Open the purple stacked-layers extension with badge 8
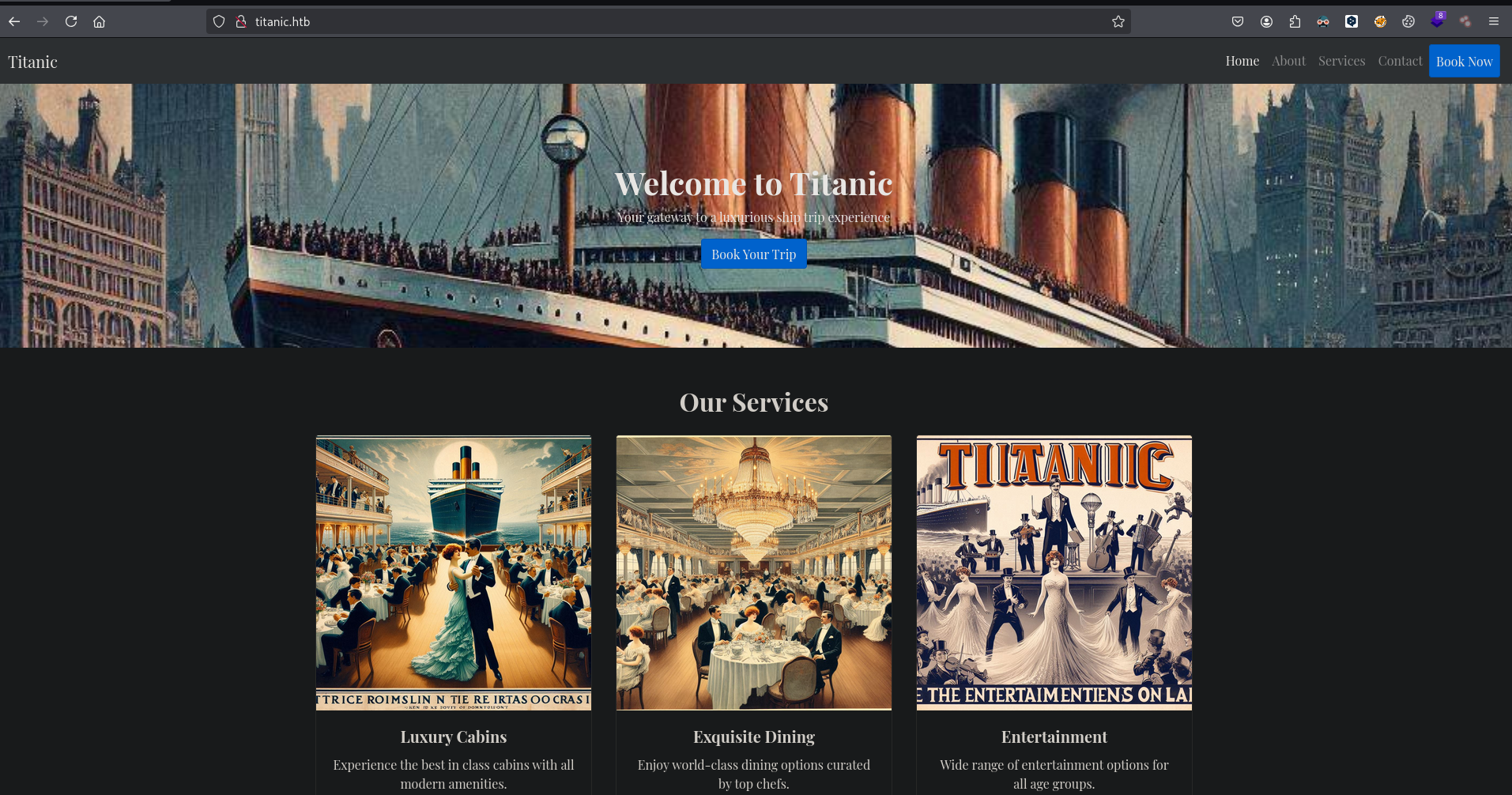 pos(1437,21)
